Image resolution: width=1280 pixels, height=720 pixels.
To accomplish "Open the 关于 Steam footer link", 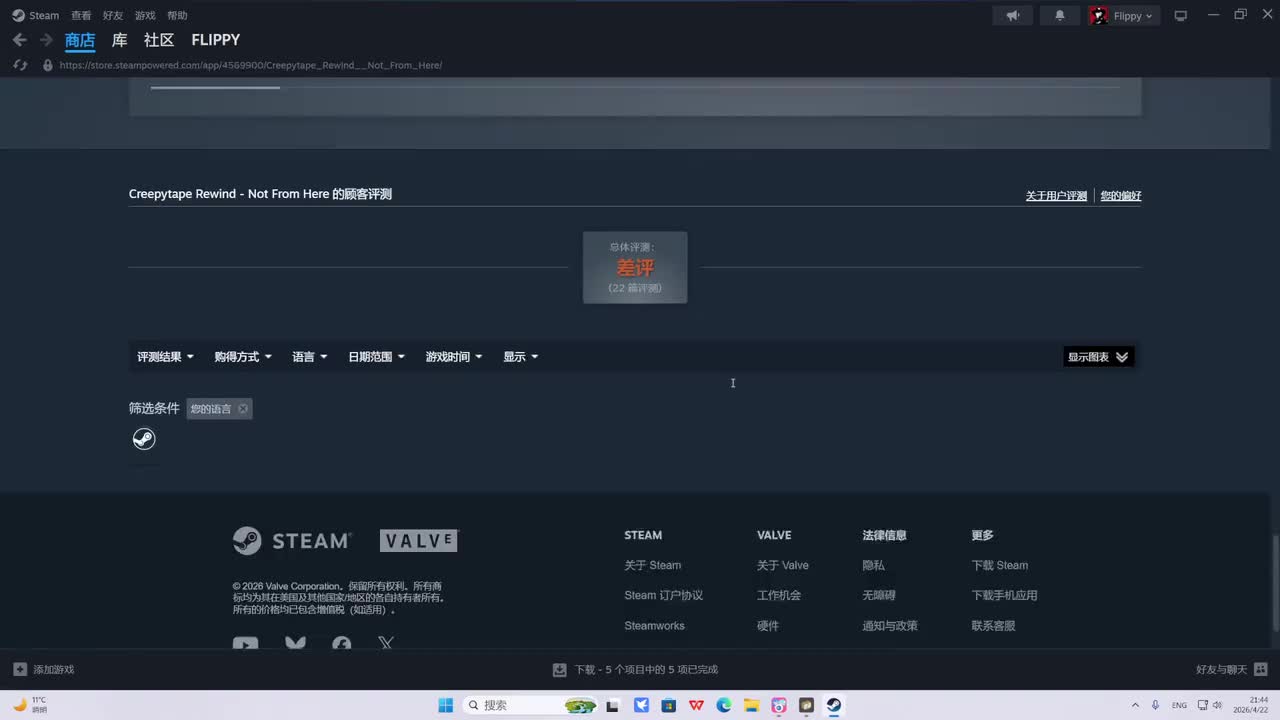I will click(653, 565).
